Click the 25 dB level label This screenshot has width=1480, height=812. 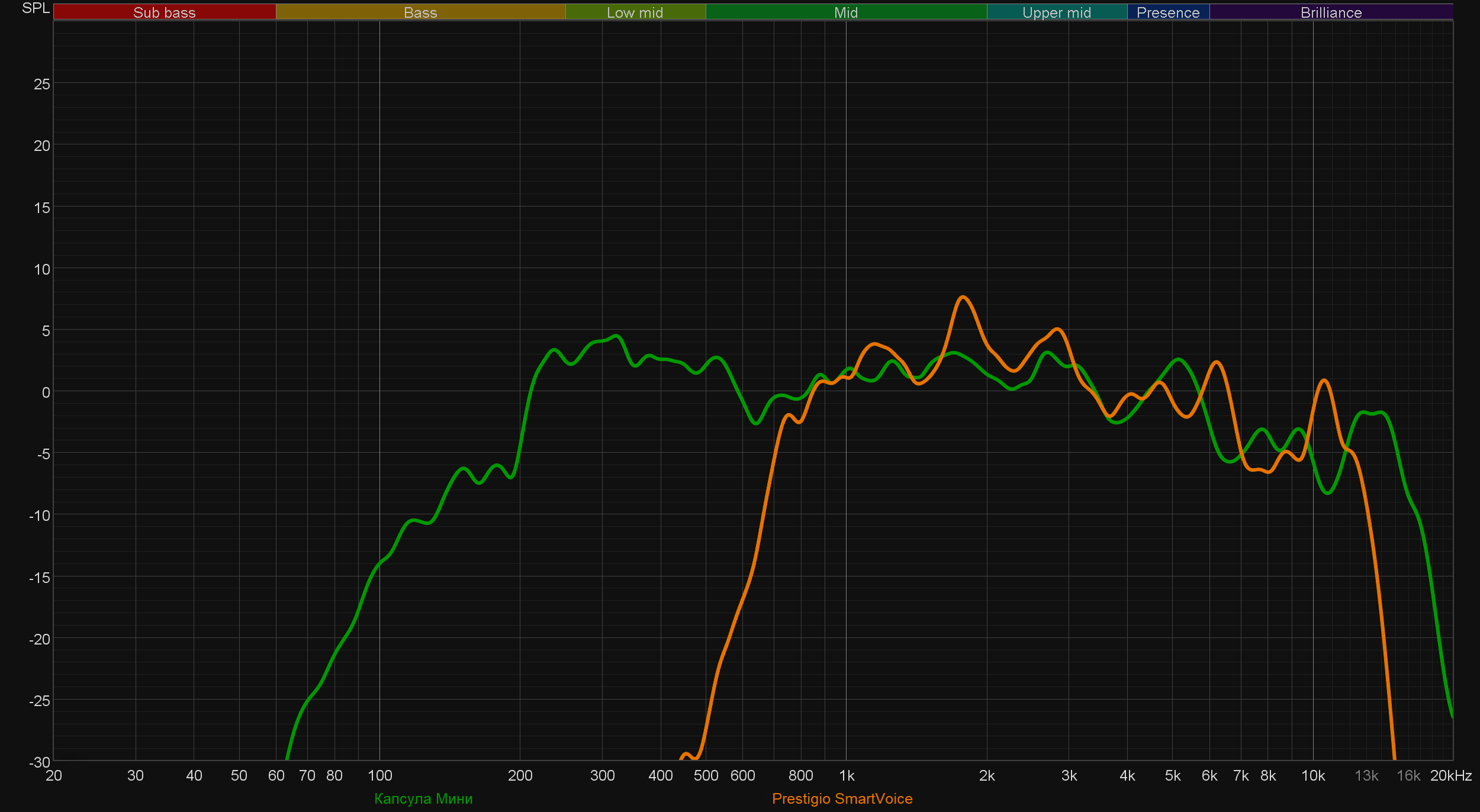click(42, 84)
